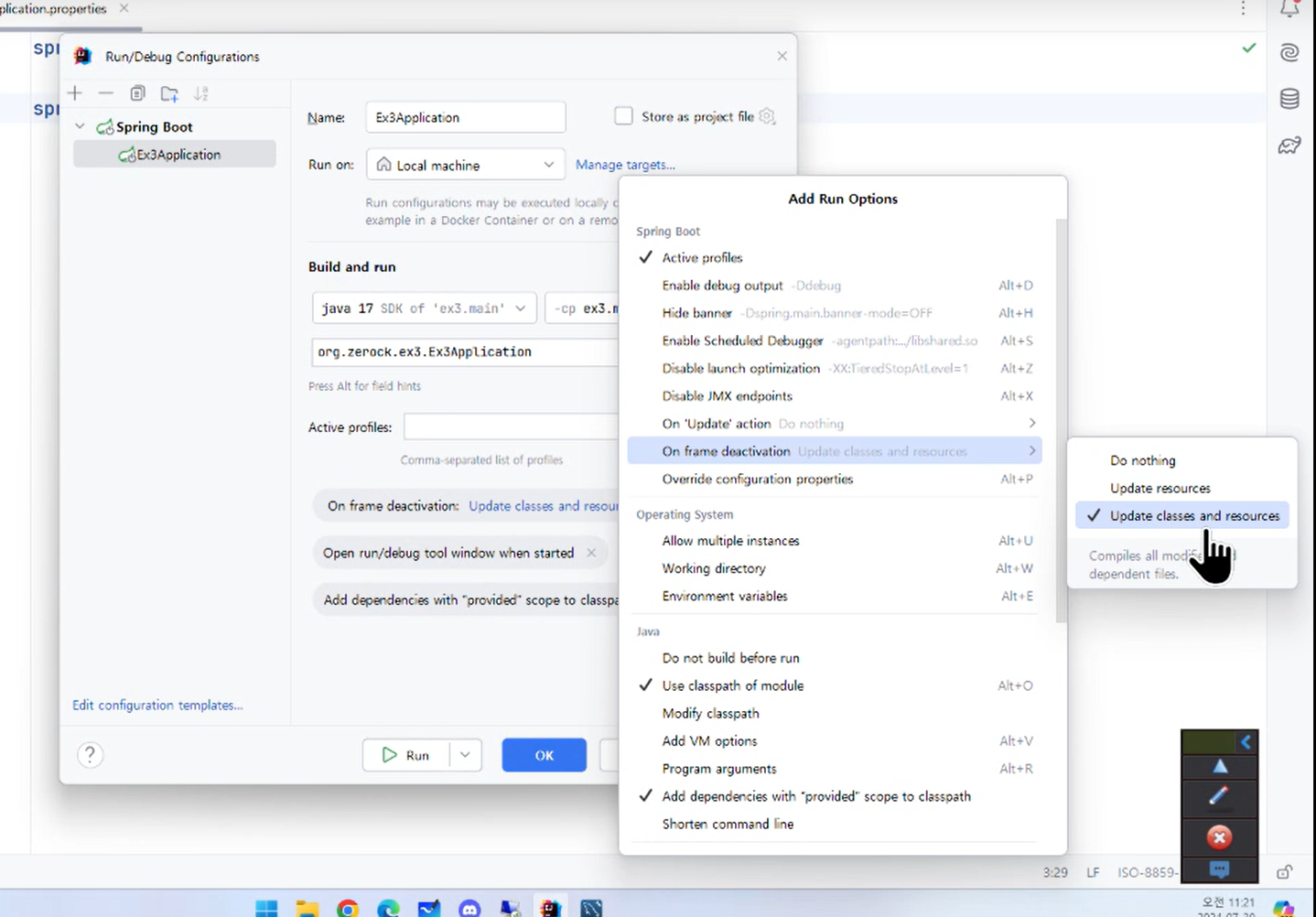Screen dimensions: 1316x917
Task: Close the application.properties editor tab
Action: click(124, 8)
